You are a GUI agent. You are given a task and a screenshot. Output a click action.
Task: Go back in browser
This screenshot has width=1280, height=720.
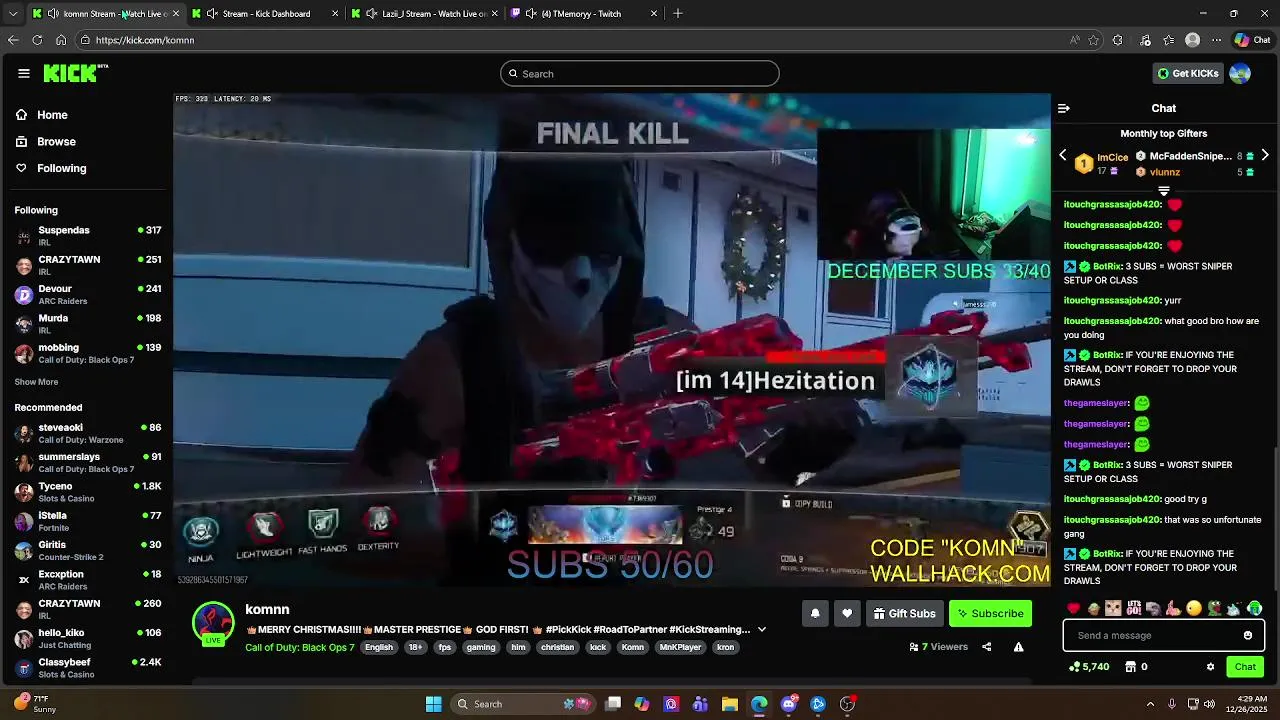point(13,40)
